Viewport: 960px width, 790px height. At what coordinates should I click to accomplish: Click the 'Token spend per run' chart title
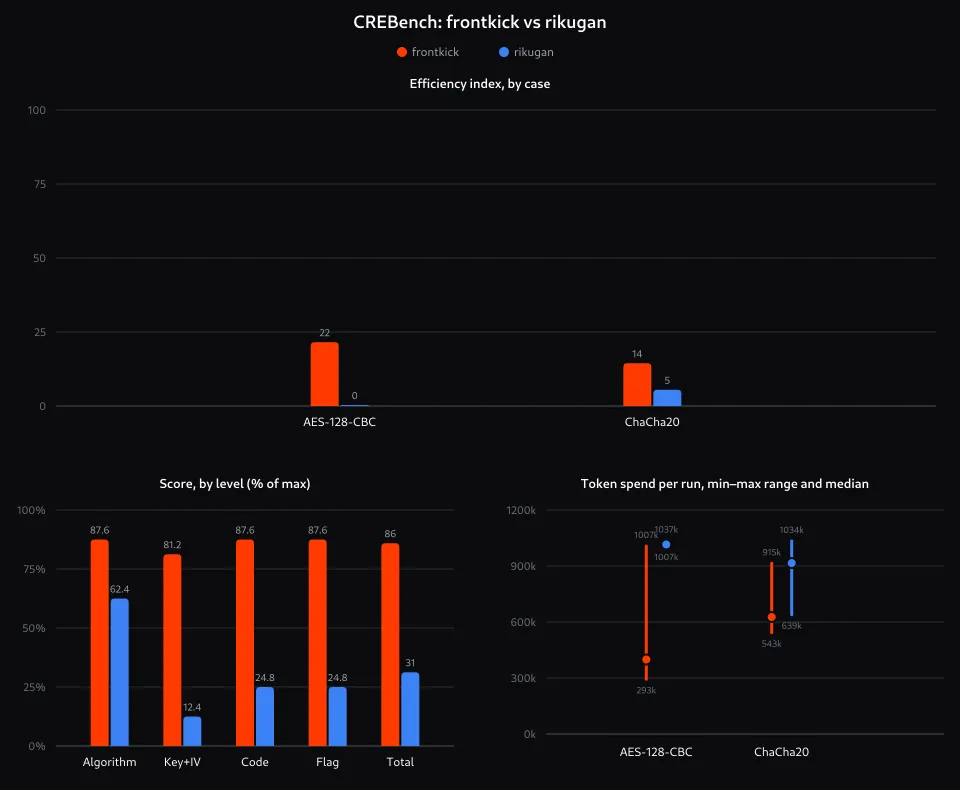725,484
